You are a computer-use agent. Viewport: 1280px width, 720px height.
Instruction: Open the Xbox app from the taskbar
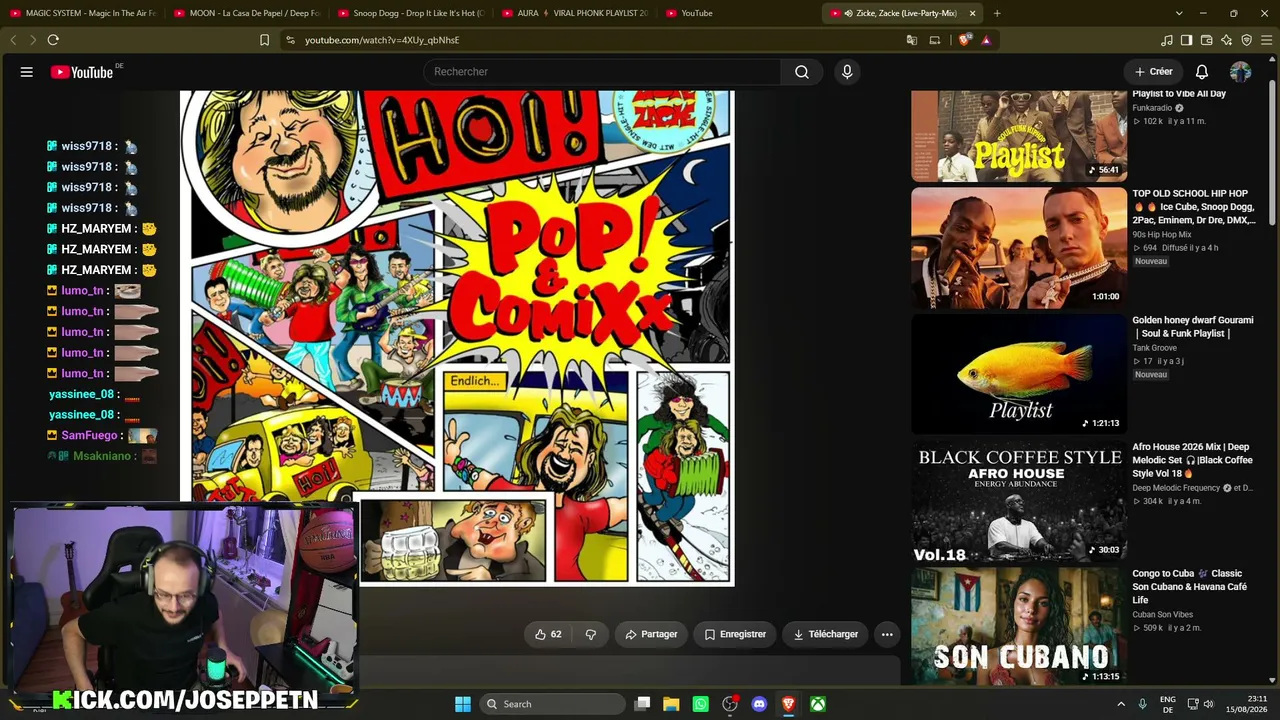(x=818, y=704)
